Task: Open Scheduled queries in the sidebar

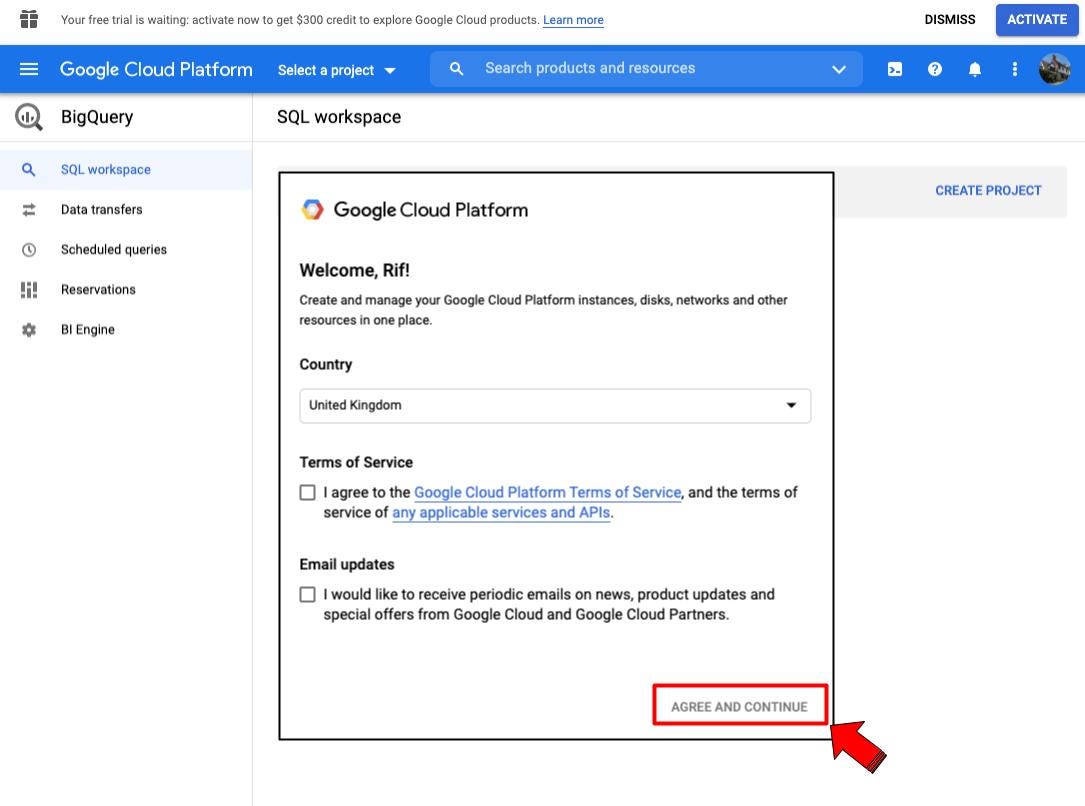Action: (x=126, y=250)
